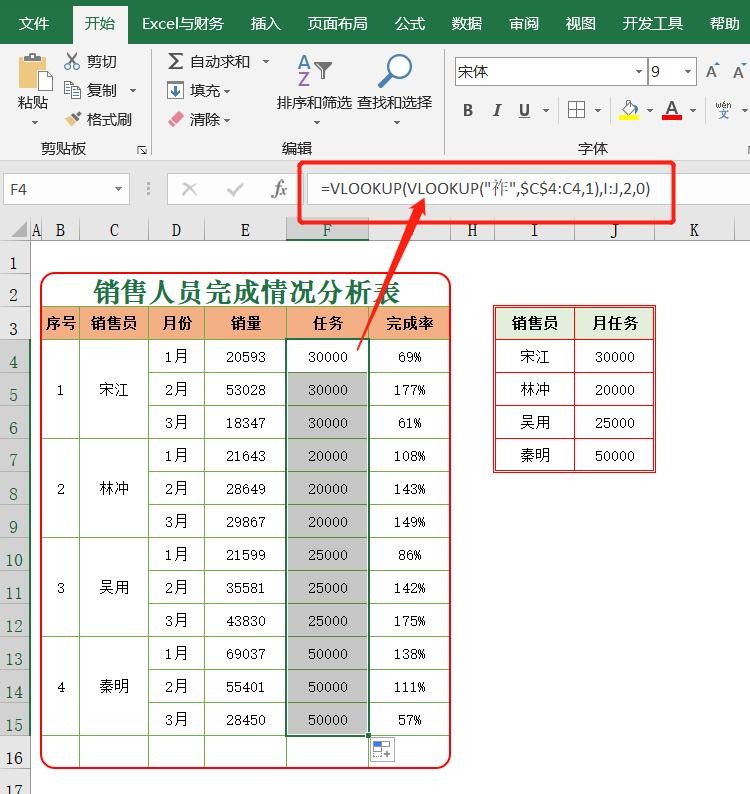Screen dimensions: 750x794
Task: Click the AutoSum (自动求和) sigma icon
Action: (175, 62)
